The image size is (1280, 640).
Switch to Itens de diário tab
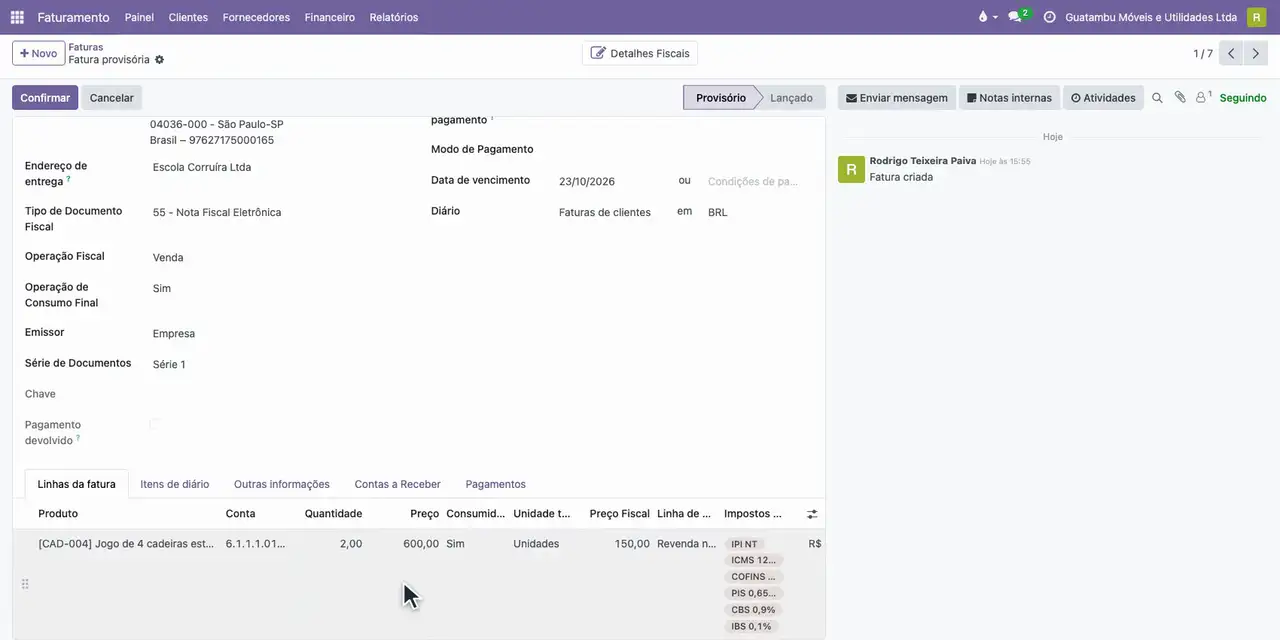(175, 484)
